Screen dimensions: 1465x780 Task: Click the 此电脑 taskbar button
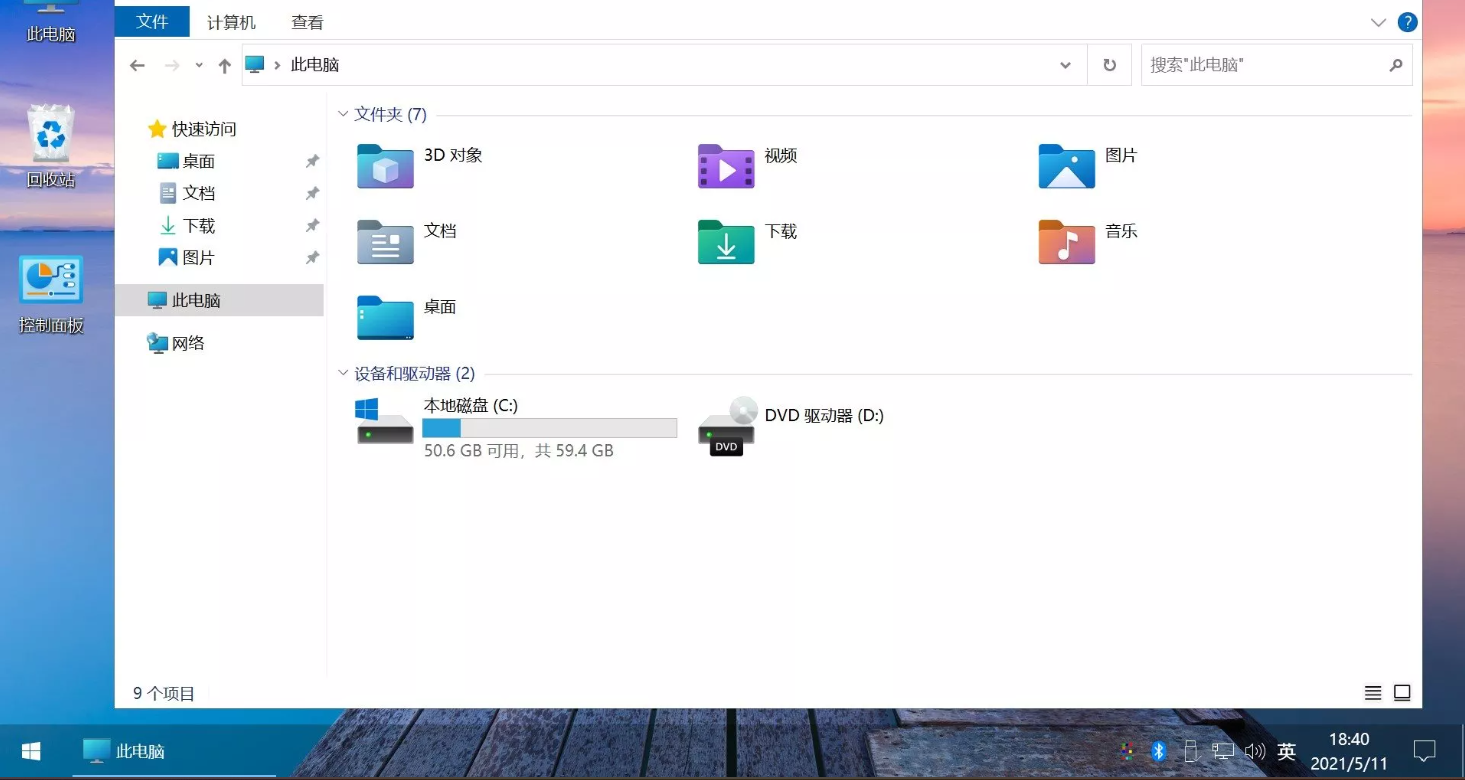click(x=174, y=751)
